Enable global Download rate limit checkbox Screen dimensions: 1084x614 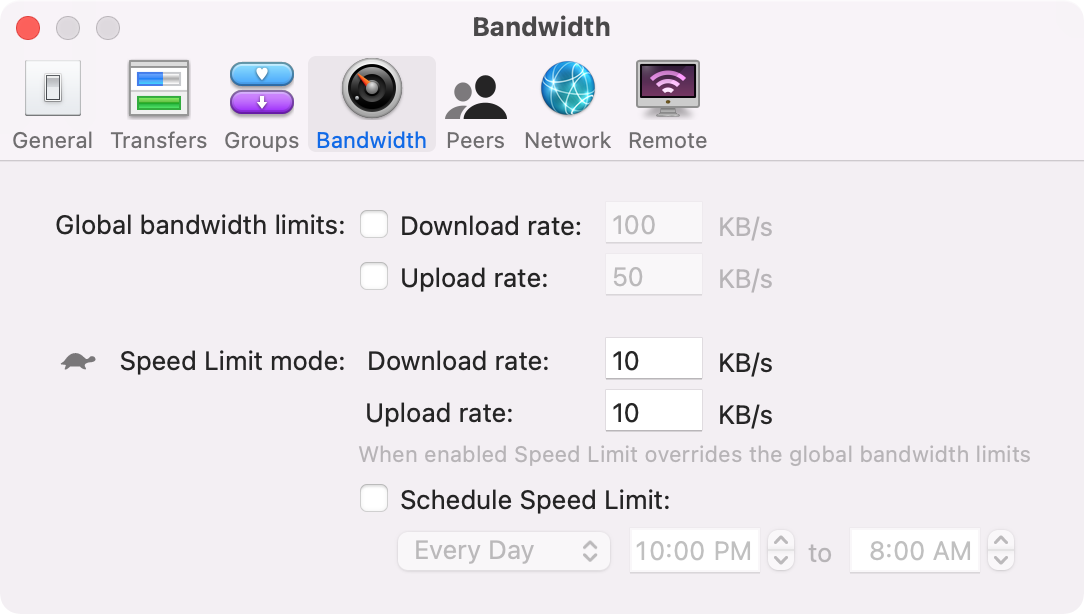(374, 225)
